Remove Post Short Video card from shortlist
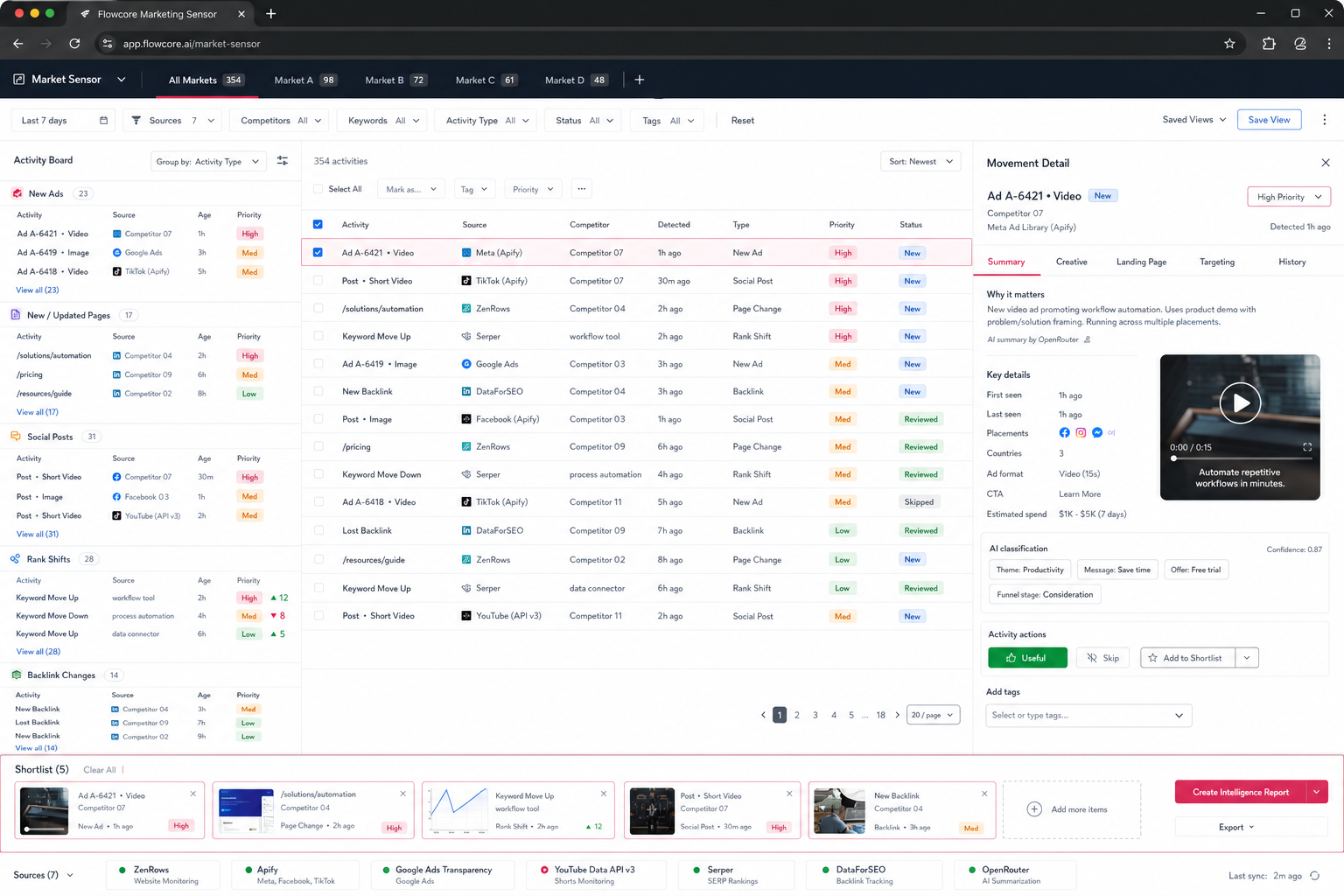The image size is (1344, 896). point(789,794)
